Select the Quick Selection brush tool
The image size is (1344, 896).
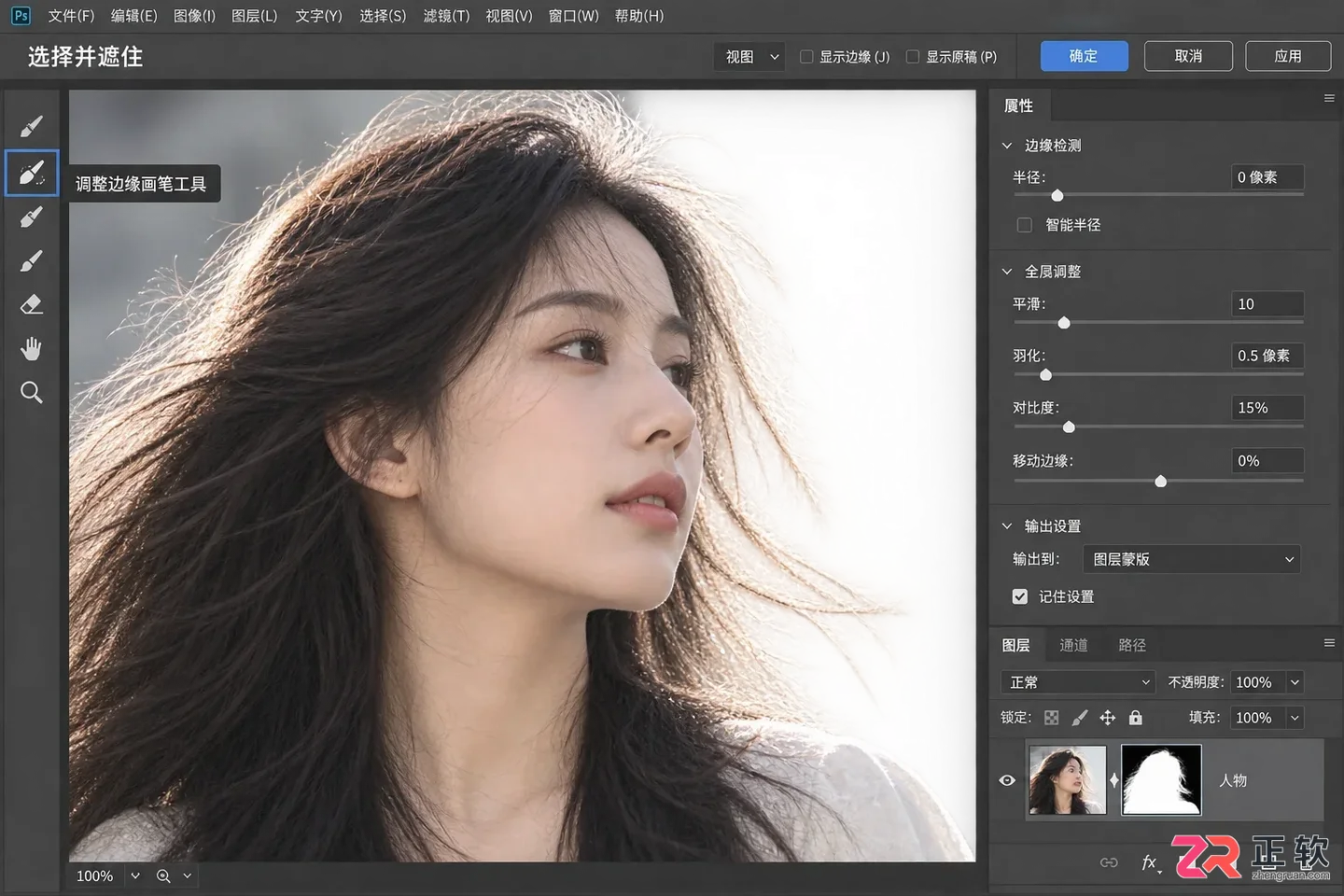pos(32,126)
